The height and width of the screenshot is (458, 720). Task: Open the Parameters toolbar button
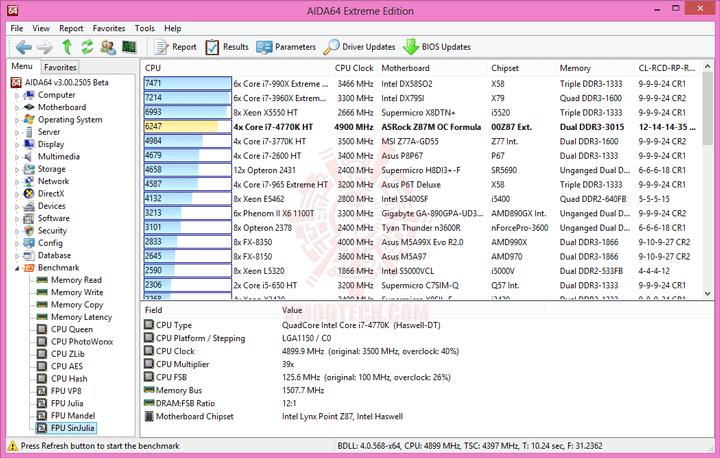(286, 47)
